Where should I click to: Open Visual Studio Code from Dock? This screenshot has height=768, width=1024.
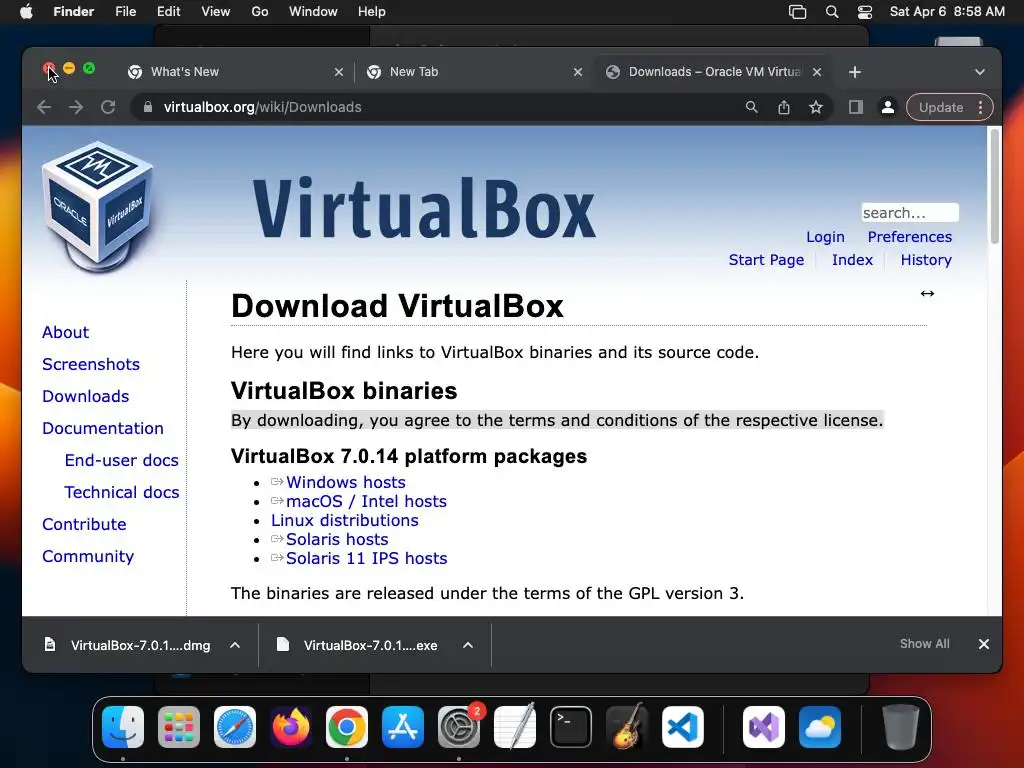click(683, 727)
